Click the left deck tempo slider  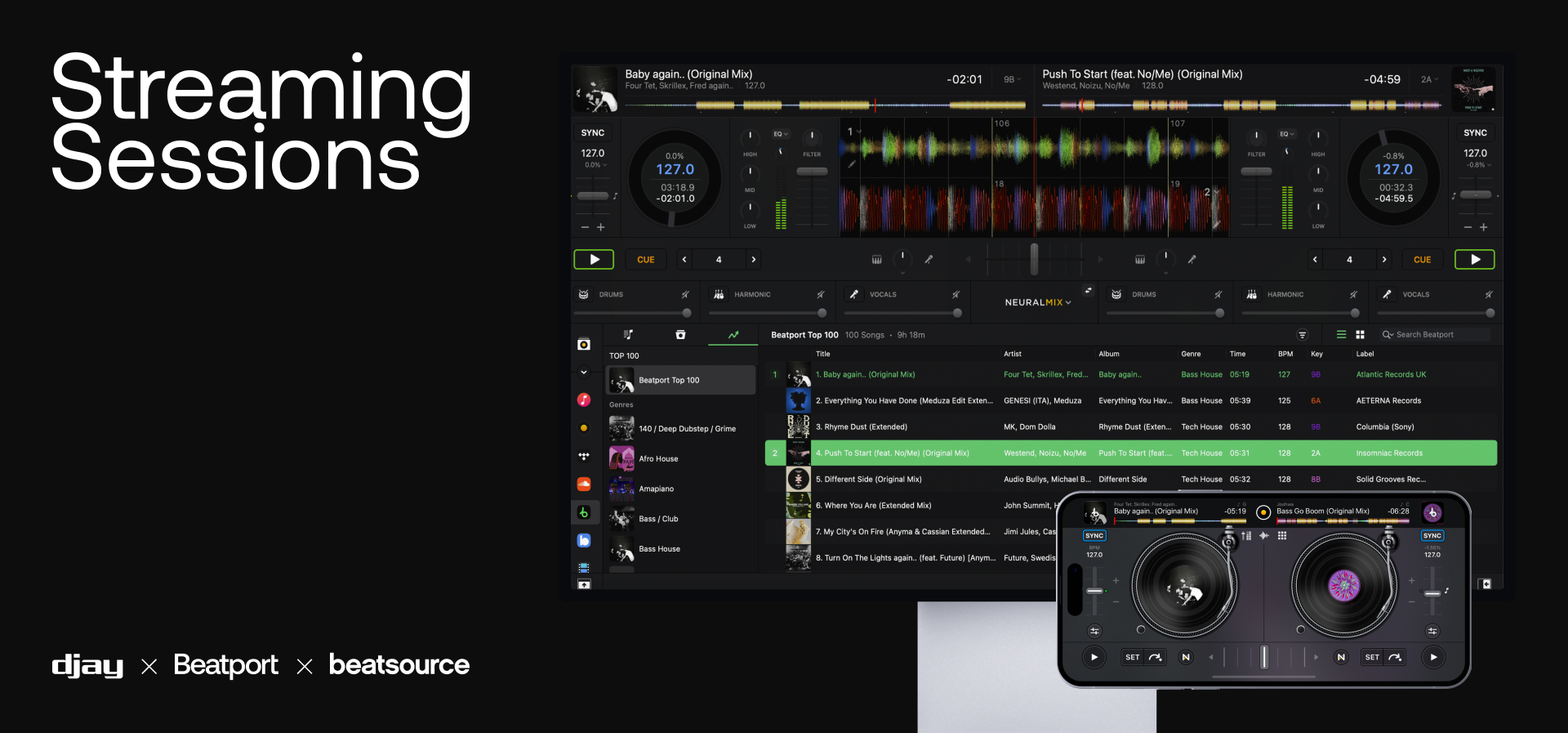[x=593, y=196]
